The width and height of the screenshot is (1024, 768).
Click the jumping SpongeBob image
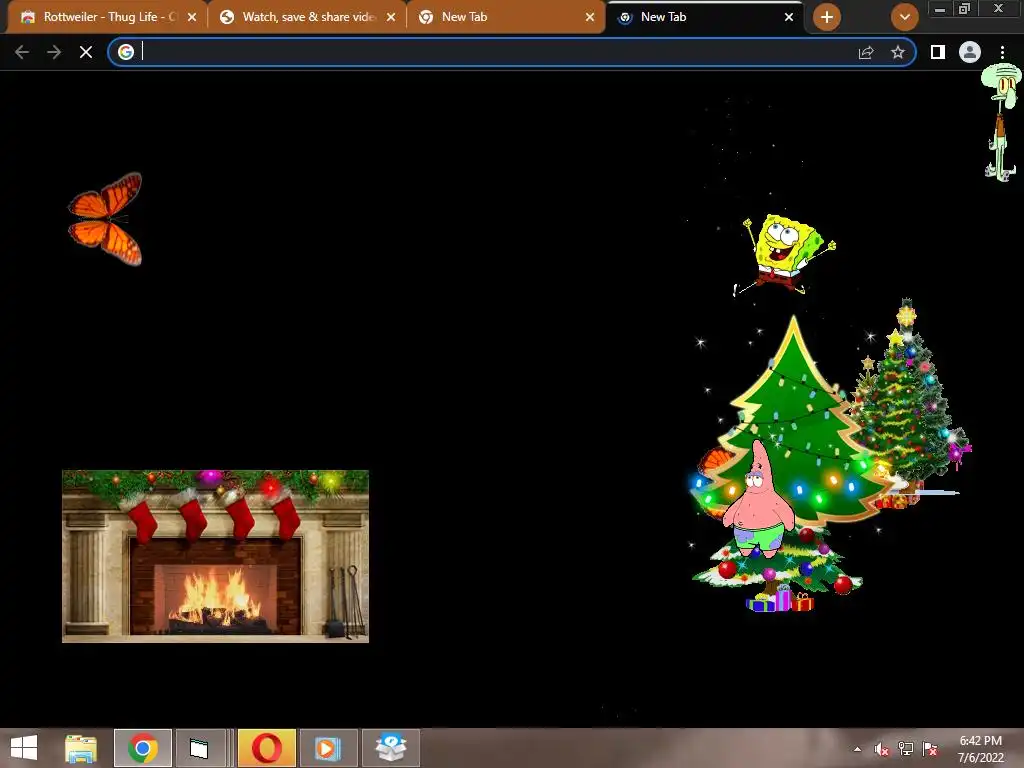785,255
